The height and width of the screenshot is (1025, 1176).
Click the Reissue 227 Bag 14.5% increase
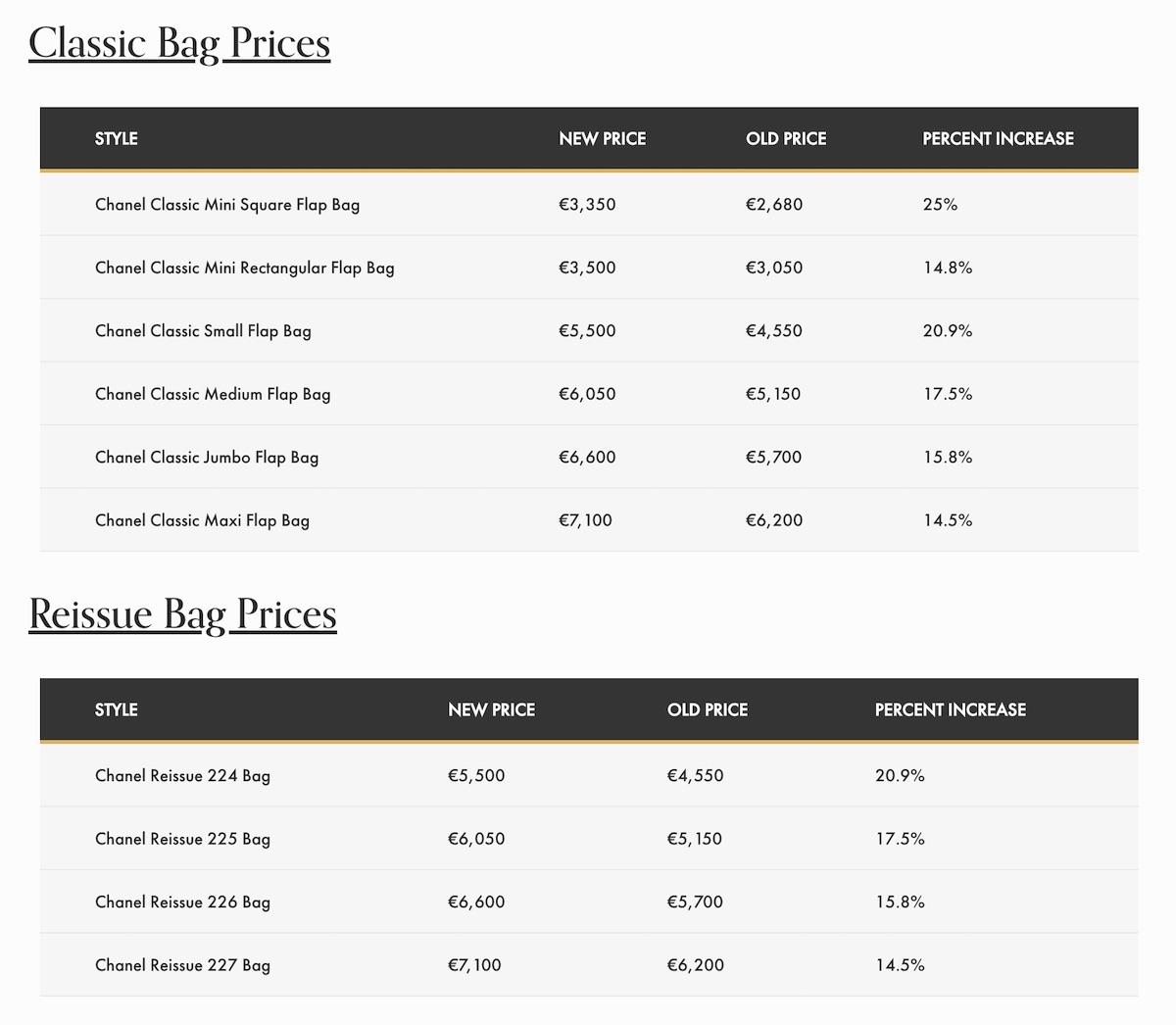(901, 966)
